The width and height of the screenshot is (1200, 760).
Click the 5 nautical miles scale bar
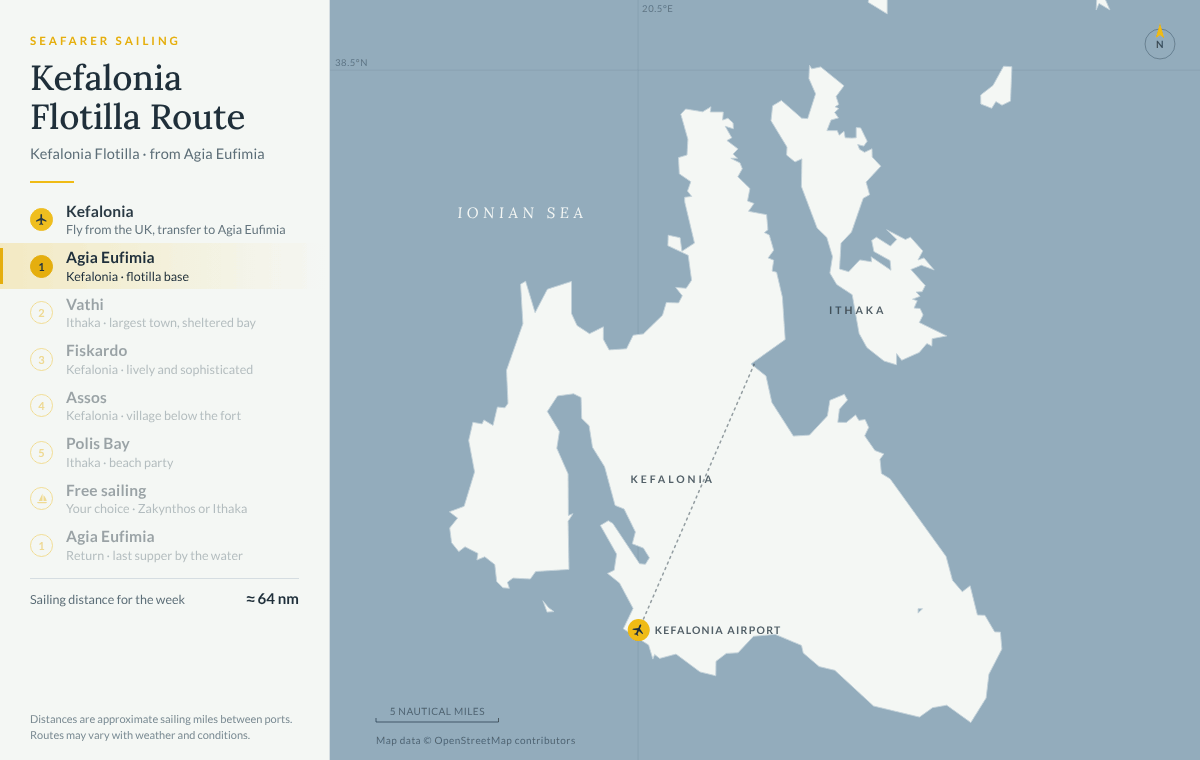pos(437,714)
